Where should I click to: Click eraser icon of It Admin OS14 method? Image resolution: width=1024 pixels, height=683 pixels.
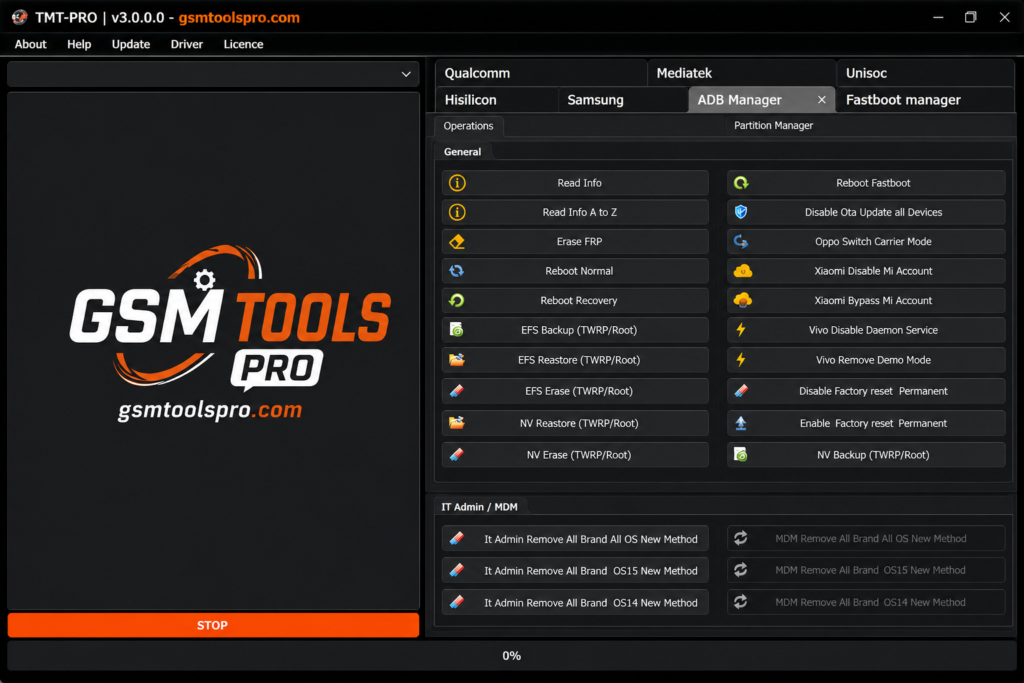tap(457, 602)
